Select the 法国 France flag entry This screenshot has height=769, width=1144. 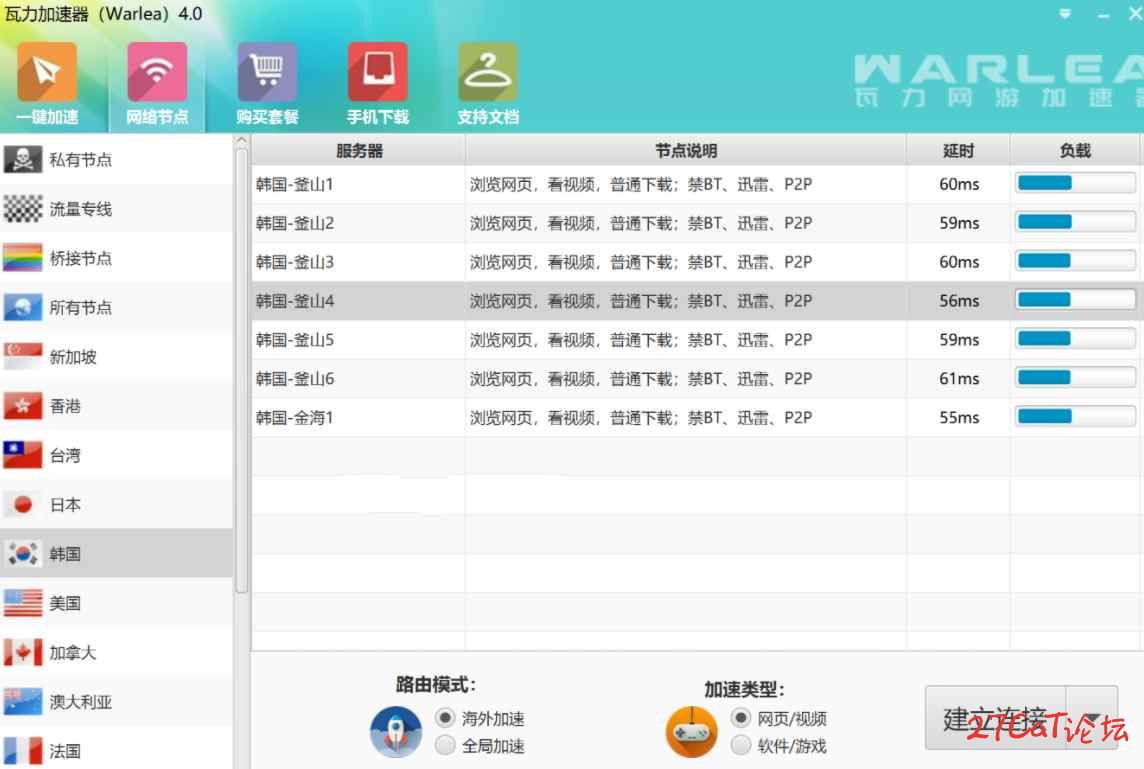pyautogui.click(x=117, y=750)
